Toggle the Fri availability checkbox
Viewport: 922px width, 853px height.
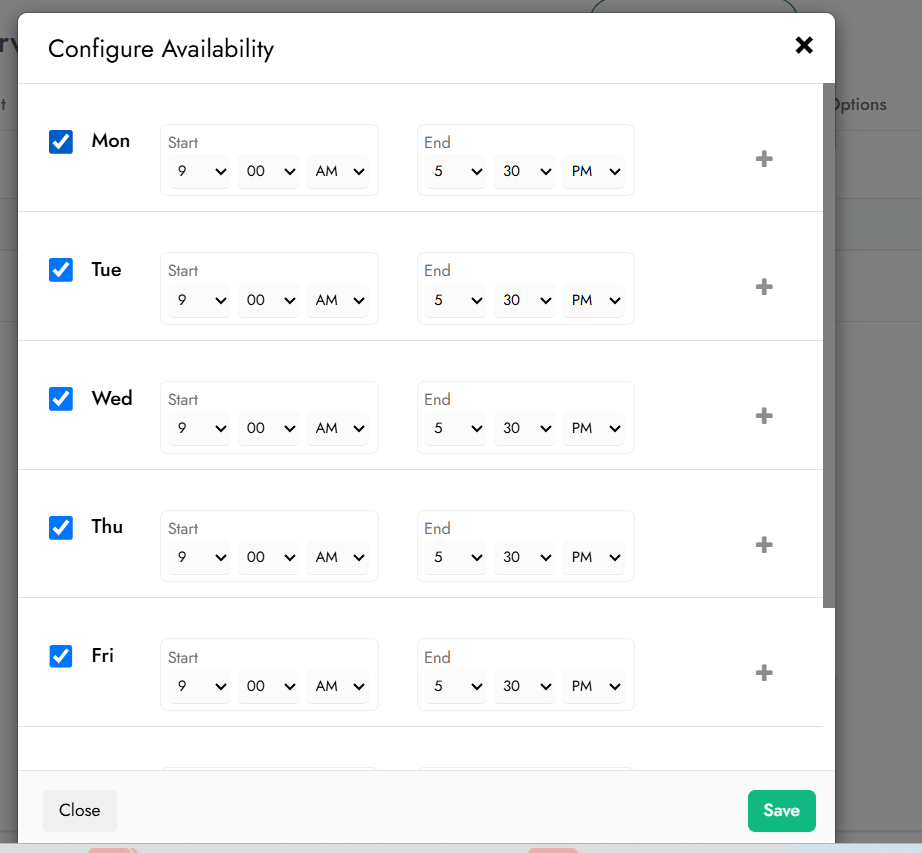click(61, 656)
